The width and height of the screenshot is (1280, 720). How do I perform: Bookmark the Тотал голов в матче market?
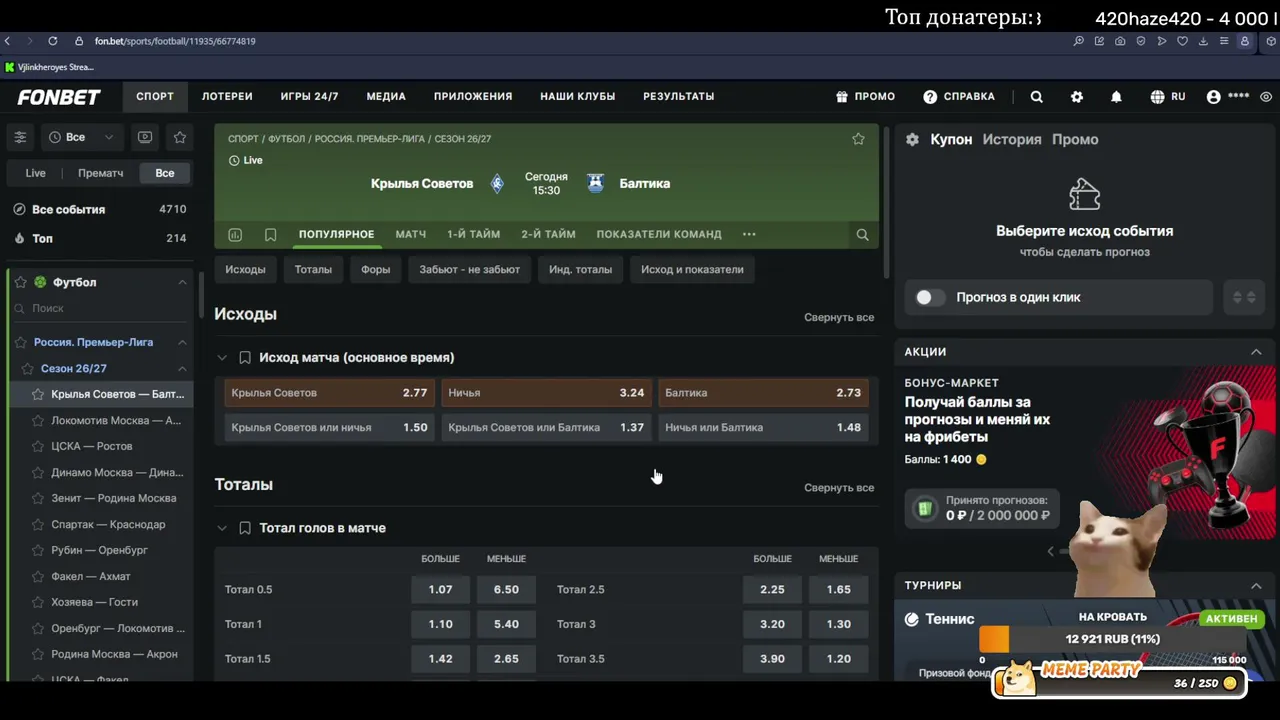[x=245, y=528]
